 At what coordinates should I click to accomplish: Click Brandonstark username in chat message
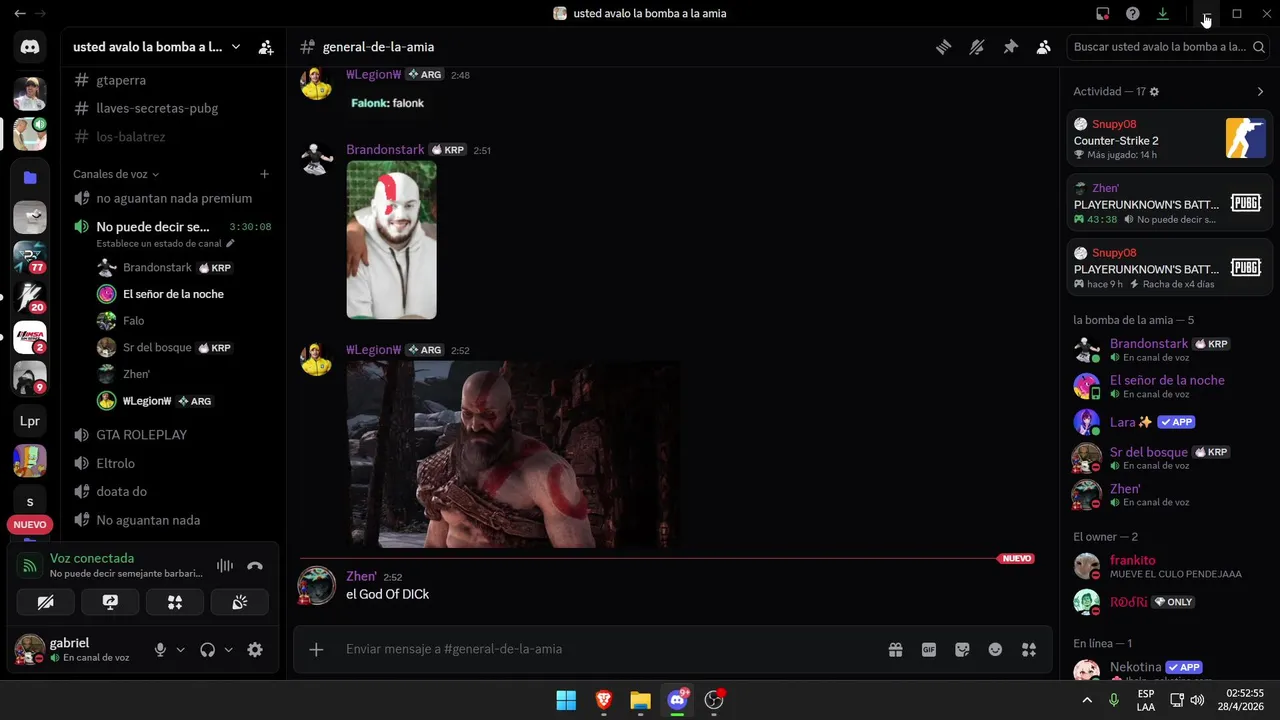pos(385,150)
